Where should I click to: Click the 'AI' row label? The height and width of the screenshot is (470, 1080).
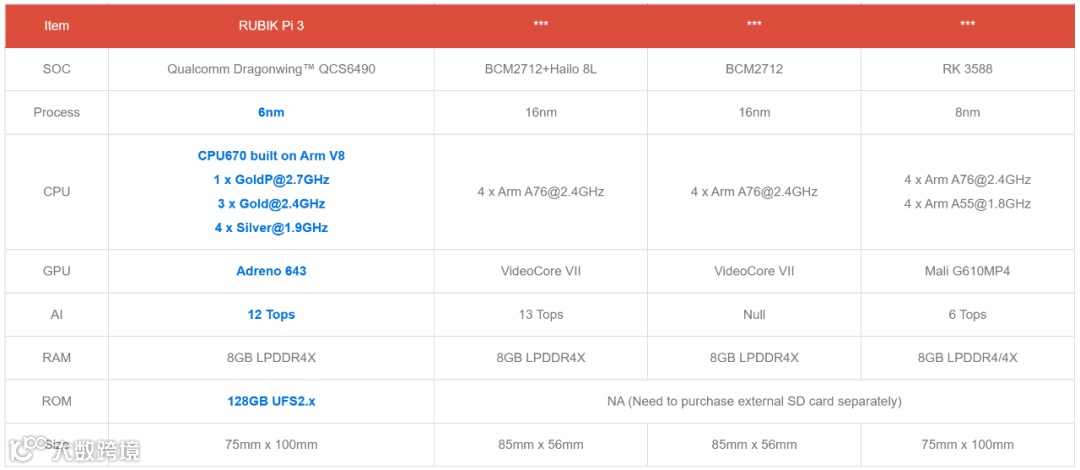56,314
